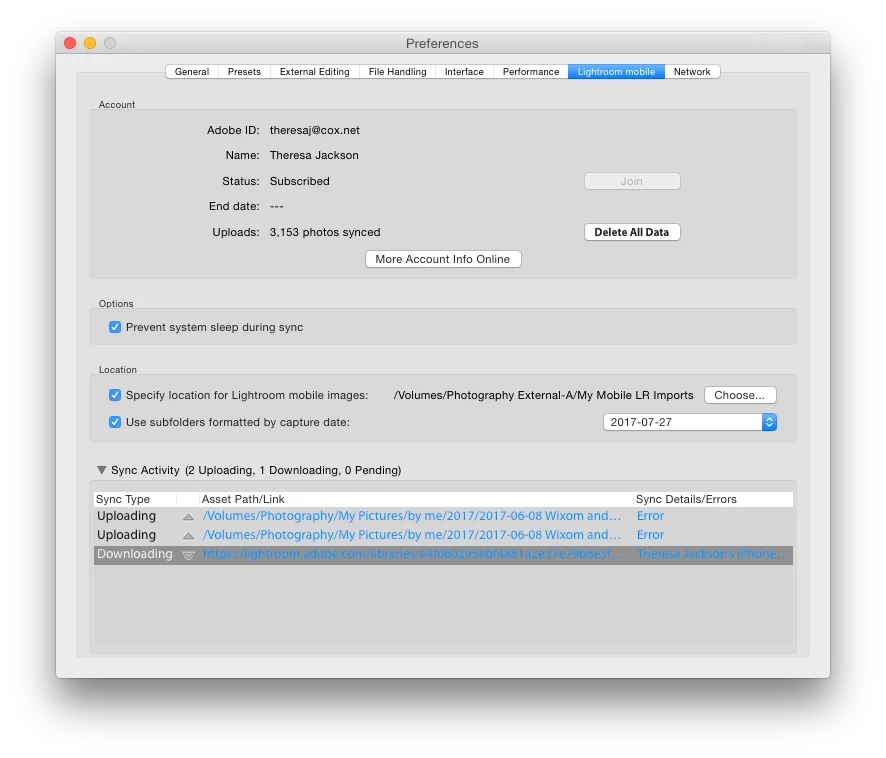The width and height of the screenshot is (886, 758).
Task: Click the second row's Error link
Action: pyautogui.click(x=650, y=535)
